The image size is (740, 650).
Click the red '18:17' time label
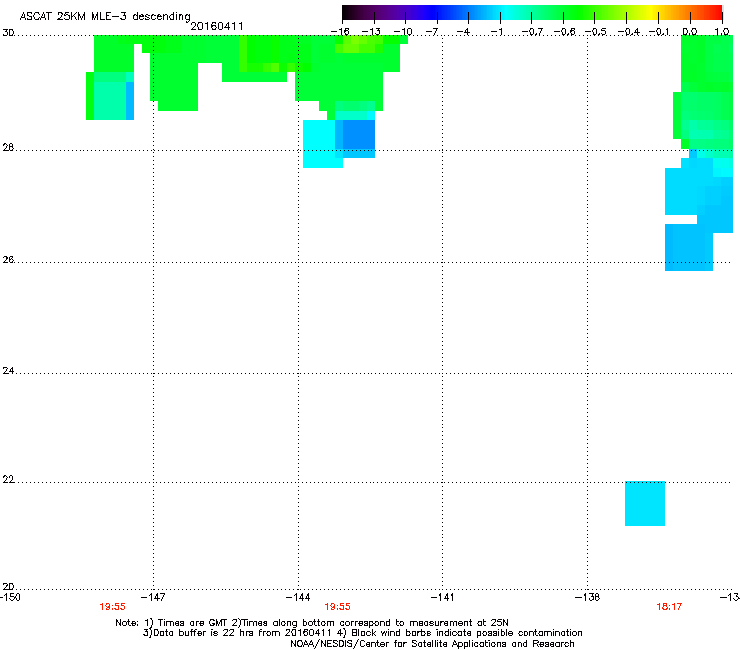(x=669, y=607)
